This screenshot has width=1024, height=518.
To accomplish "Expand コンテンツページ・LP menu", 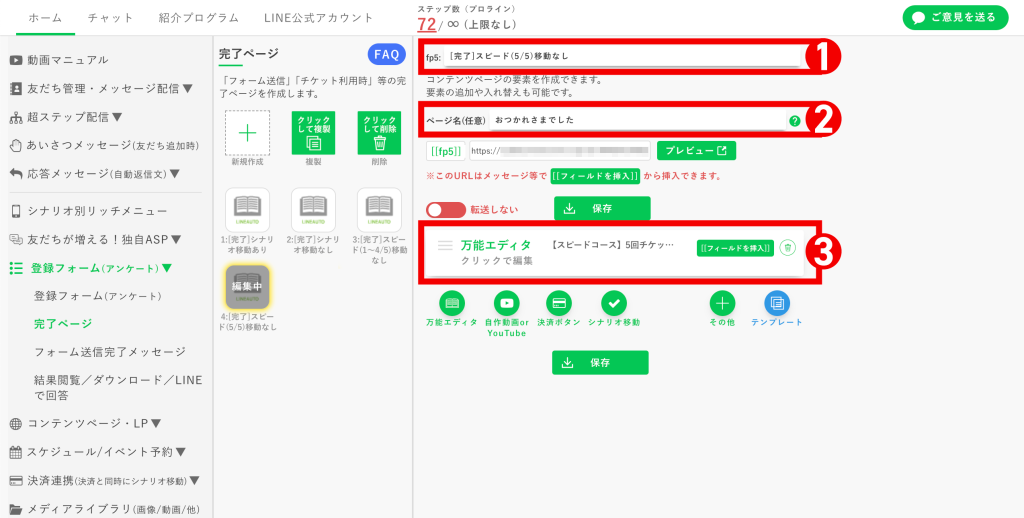I will pyautogui.click(x=86, y=424).
